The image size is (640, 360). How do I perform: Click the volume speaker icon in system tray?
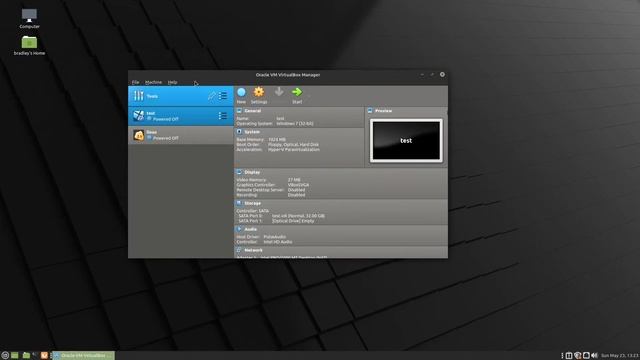pyautogui.click(x=594, y=356)
